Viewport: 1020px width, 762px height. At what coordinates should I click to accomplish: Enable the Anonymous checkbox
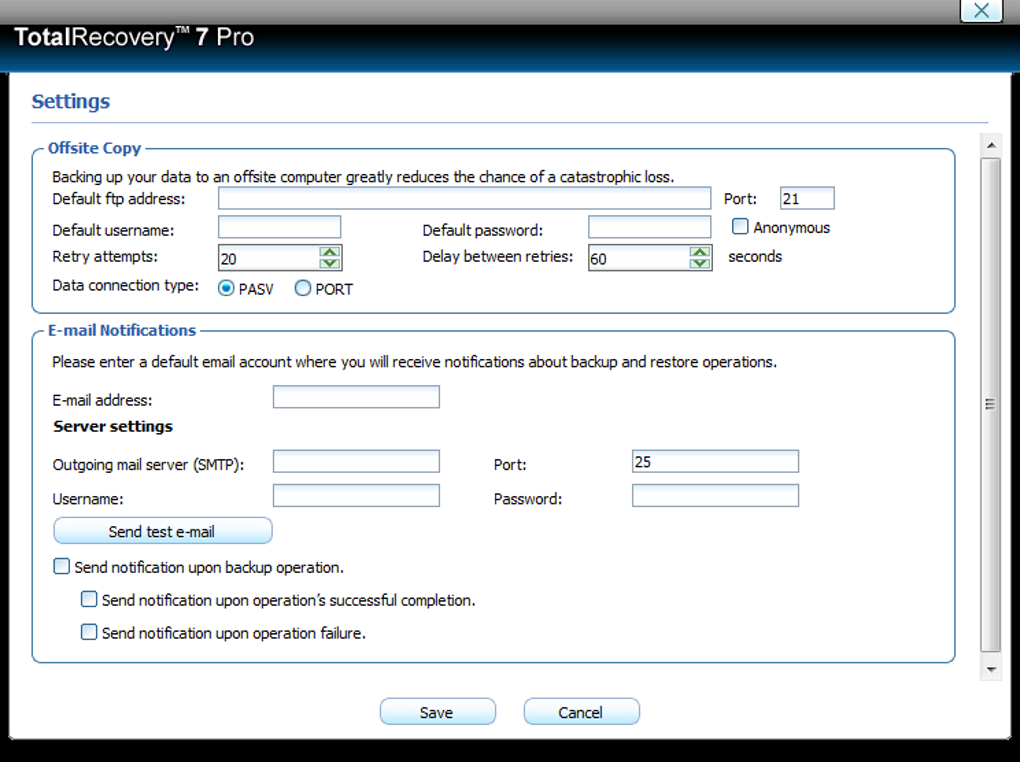740,226
